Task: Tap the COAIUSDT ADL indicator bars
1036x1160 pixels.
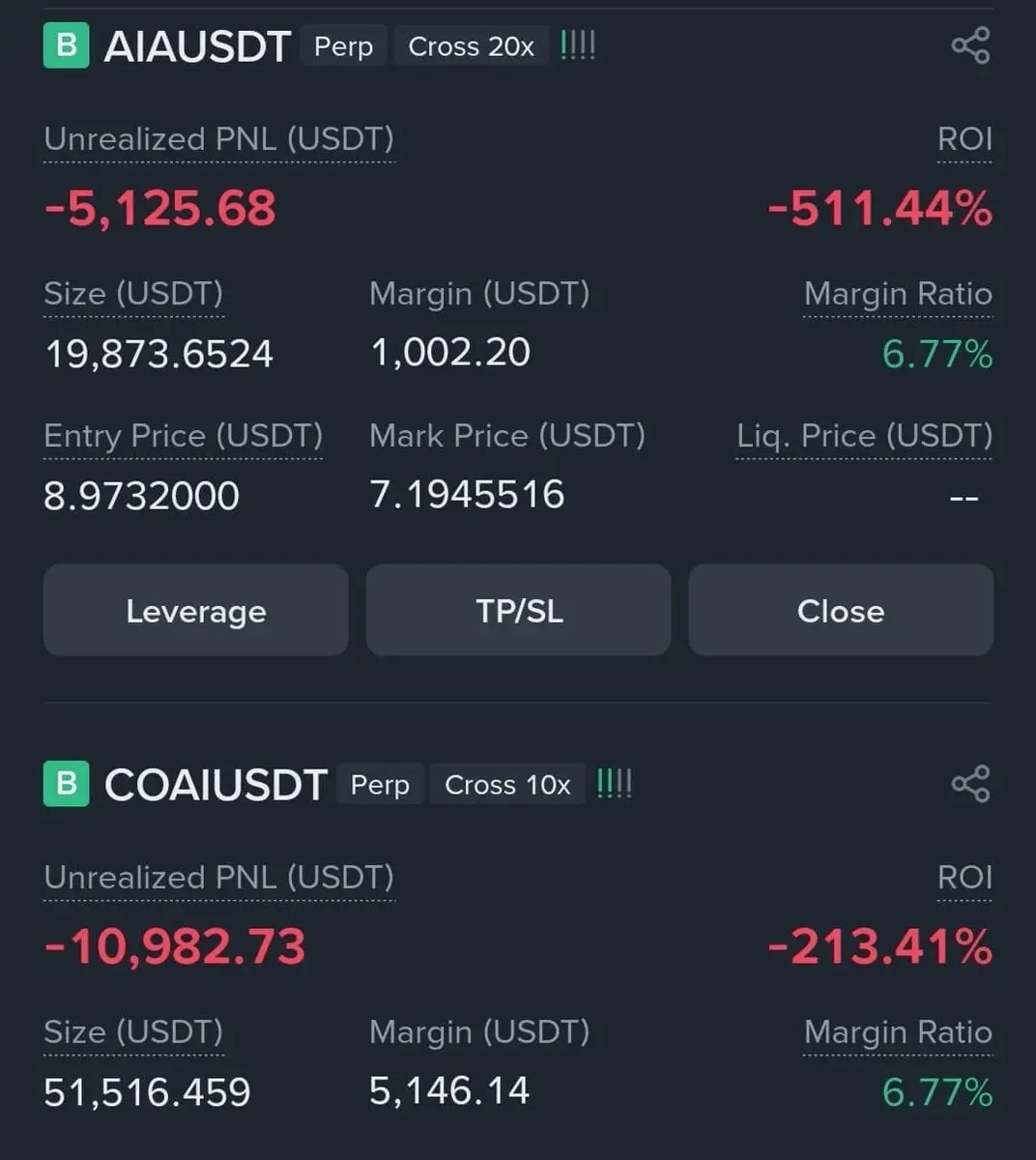Action: [x=615, y=784]
